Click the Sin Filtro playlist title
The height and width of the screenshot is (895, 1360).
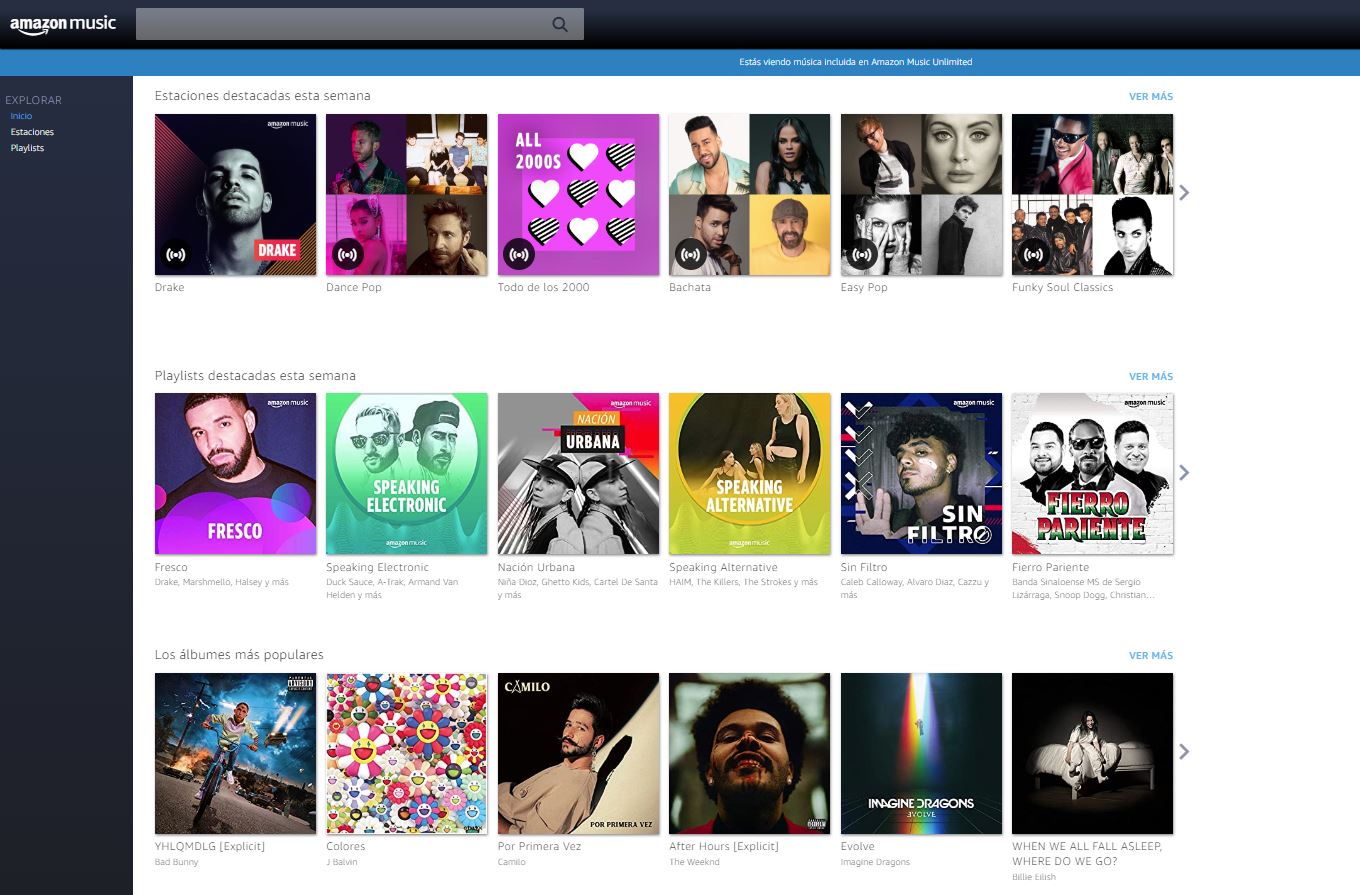point(864,567)
